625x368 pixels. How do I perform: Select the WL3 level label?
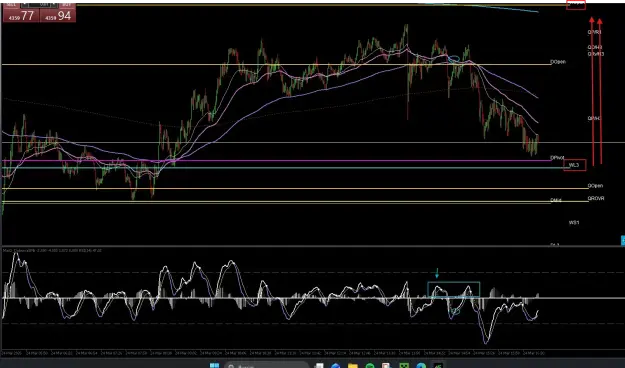(x=574, y=165)
